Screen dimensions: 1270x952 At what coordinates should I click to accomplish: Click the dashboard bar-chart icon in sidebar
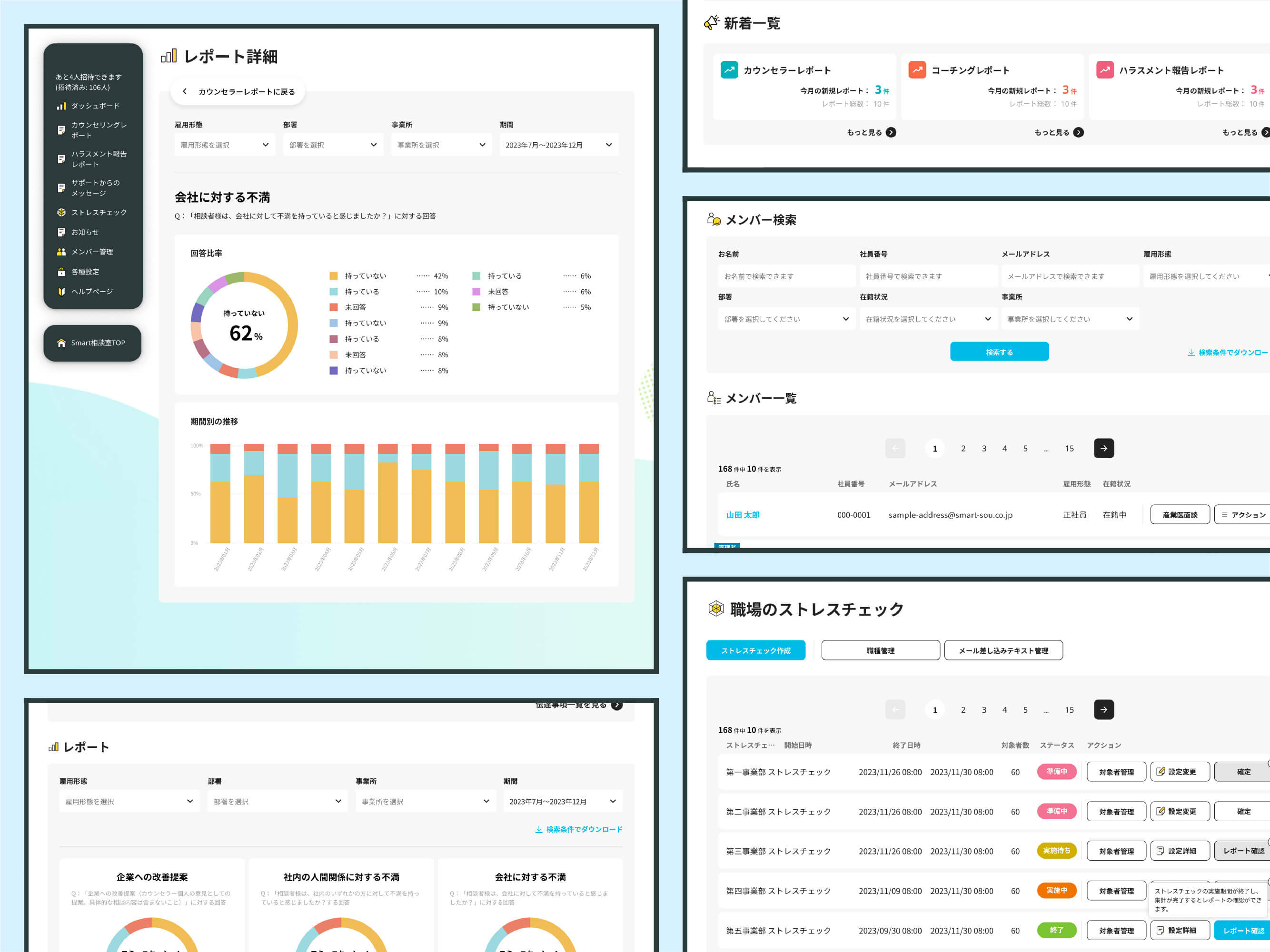coord(61,106)
